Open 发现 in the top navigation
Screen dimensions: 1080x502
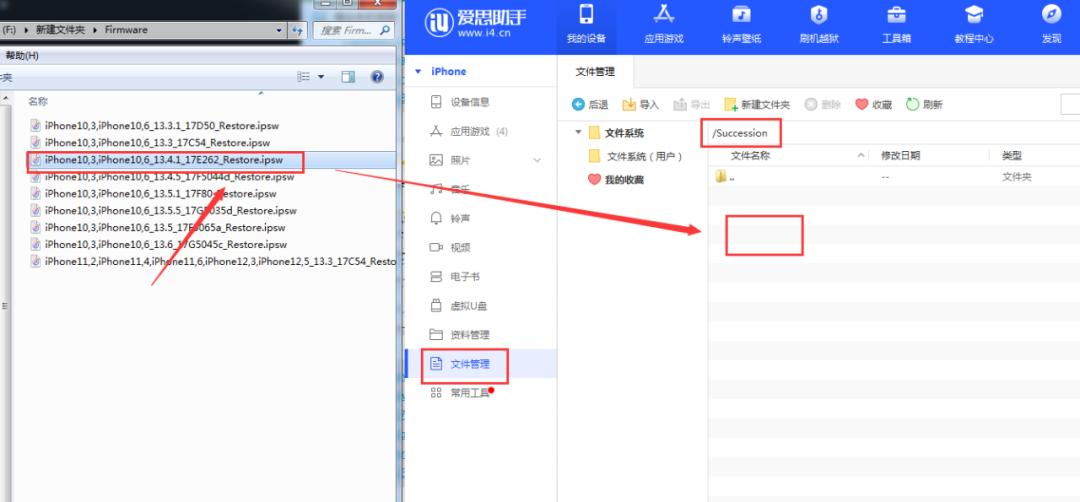[x=1051, y=25]
